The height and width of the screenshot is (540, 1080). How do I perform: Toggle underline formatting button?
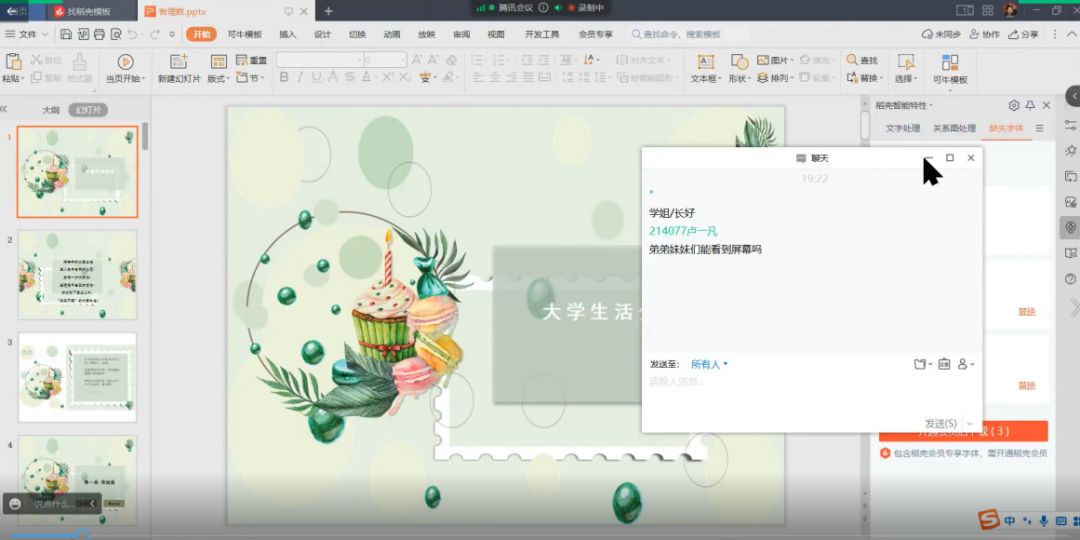tap(317, 78)
